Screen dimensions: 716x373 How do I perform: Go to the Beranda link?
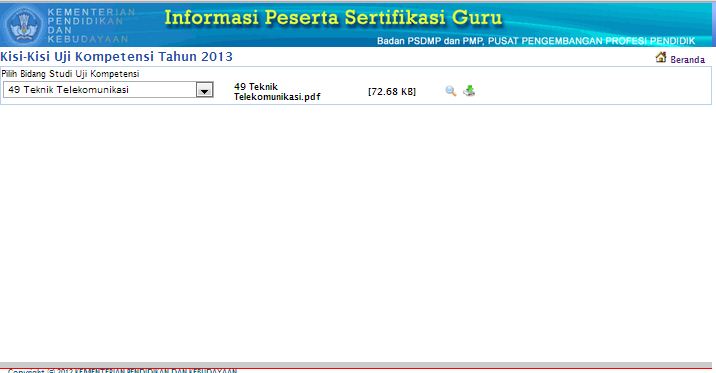click(687, 59)
